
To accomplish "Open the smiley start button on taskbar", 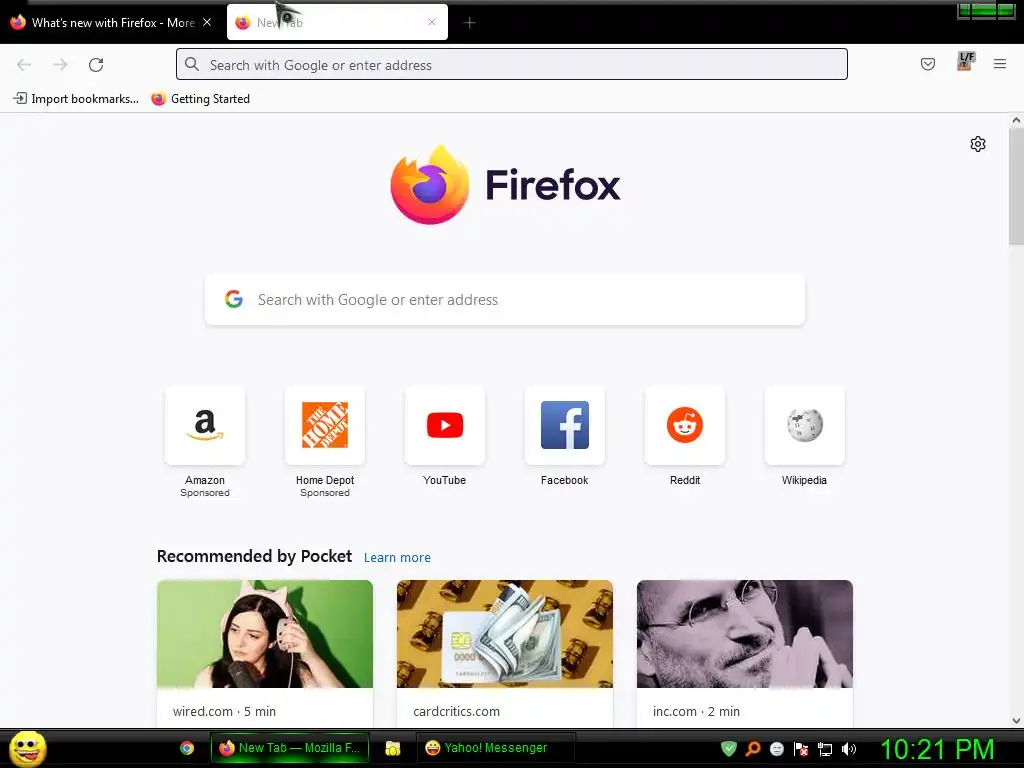I will coord(27,748).
